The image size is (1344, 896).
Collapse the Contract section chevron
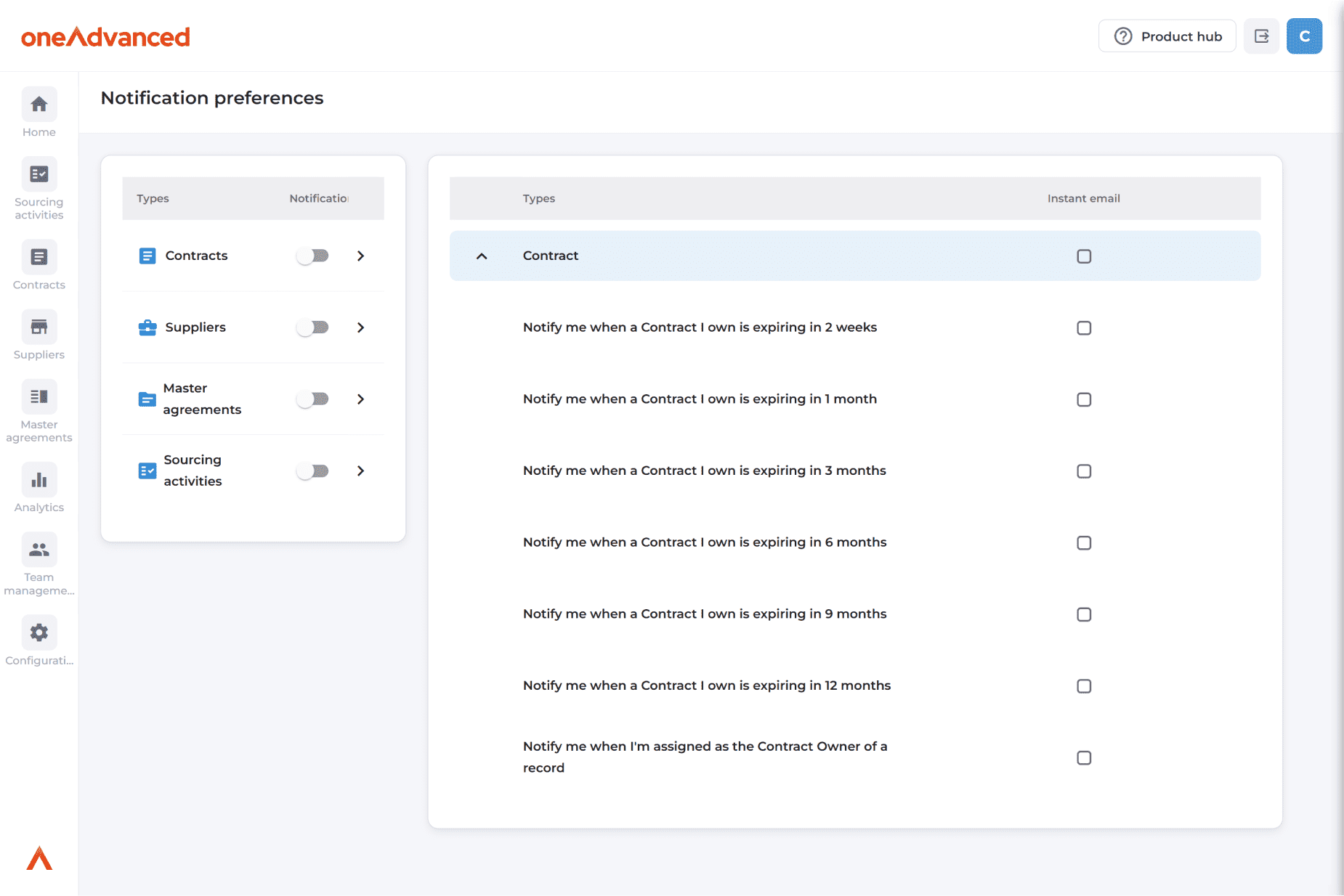(x=482, y=256)
